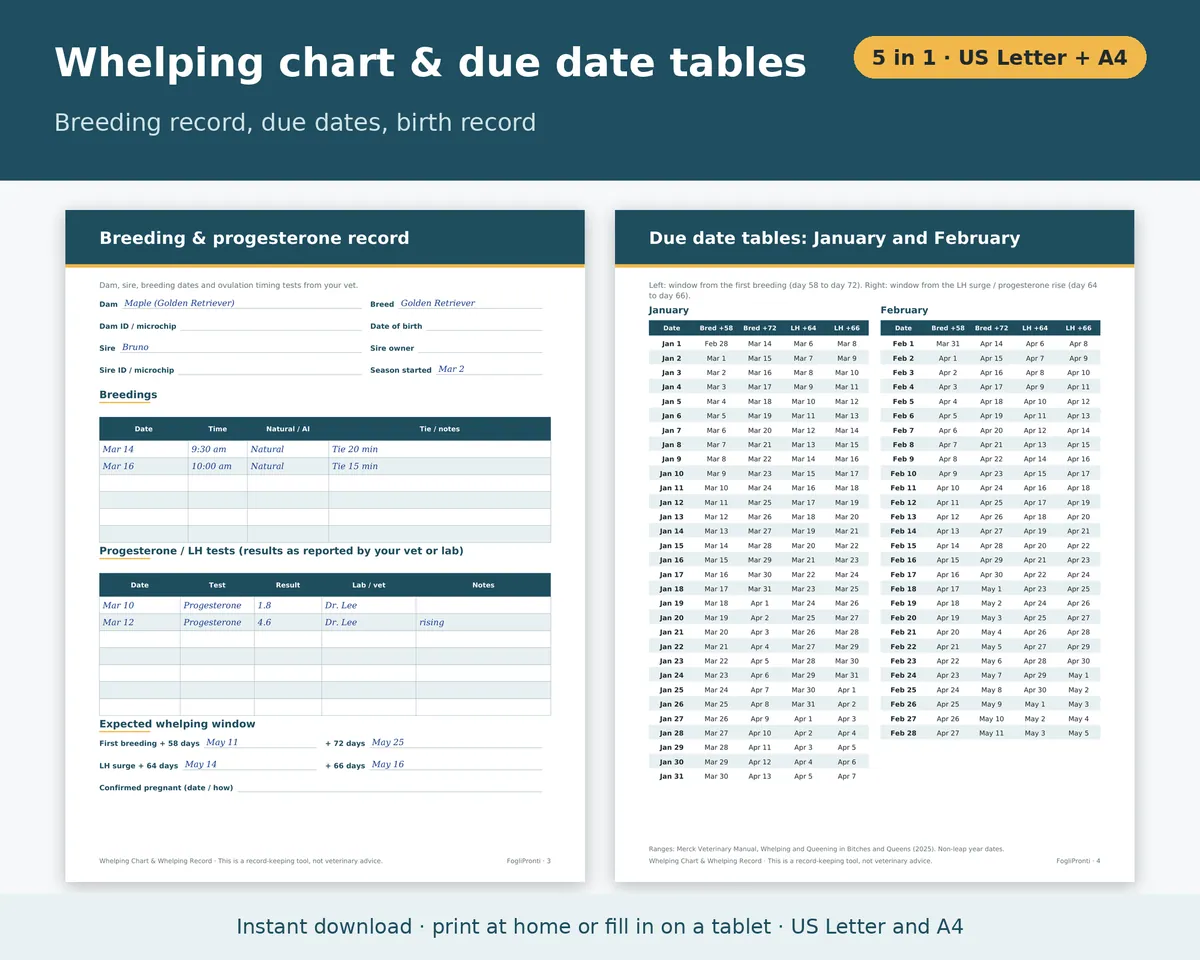Click 'Progesterone' in the Mar 10 test row

tap(218, 606)
